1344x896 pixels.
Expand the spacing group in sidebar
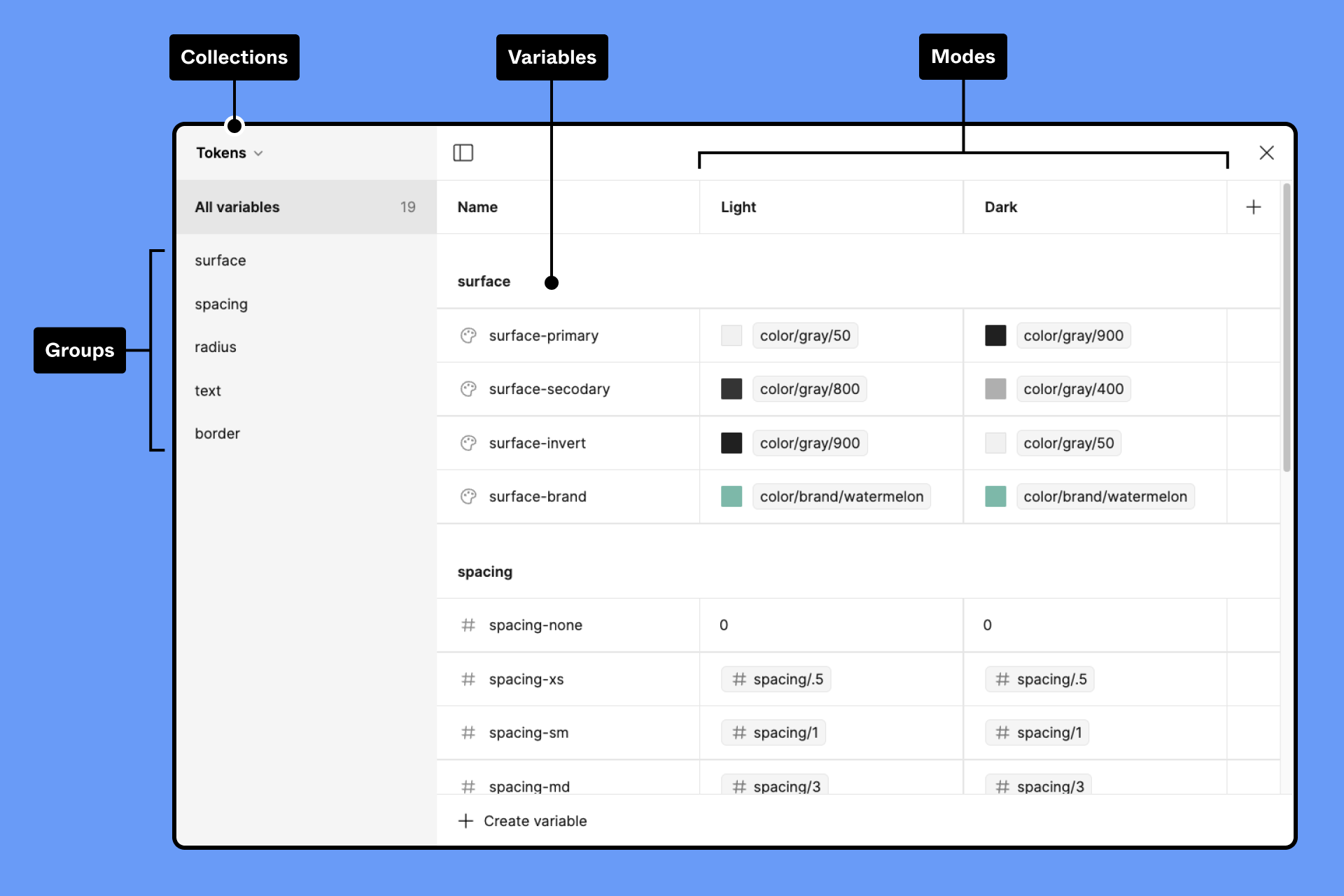220,302
